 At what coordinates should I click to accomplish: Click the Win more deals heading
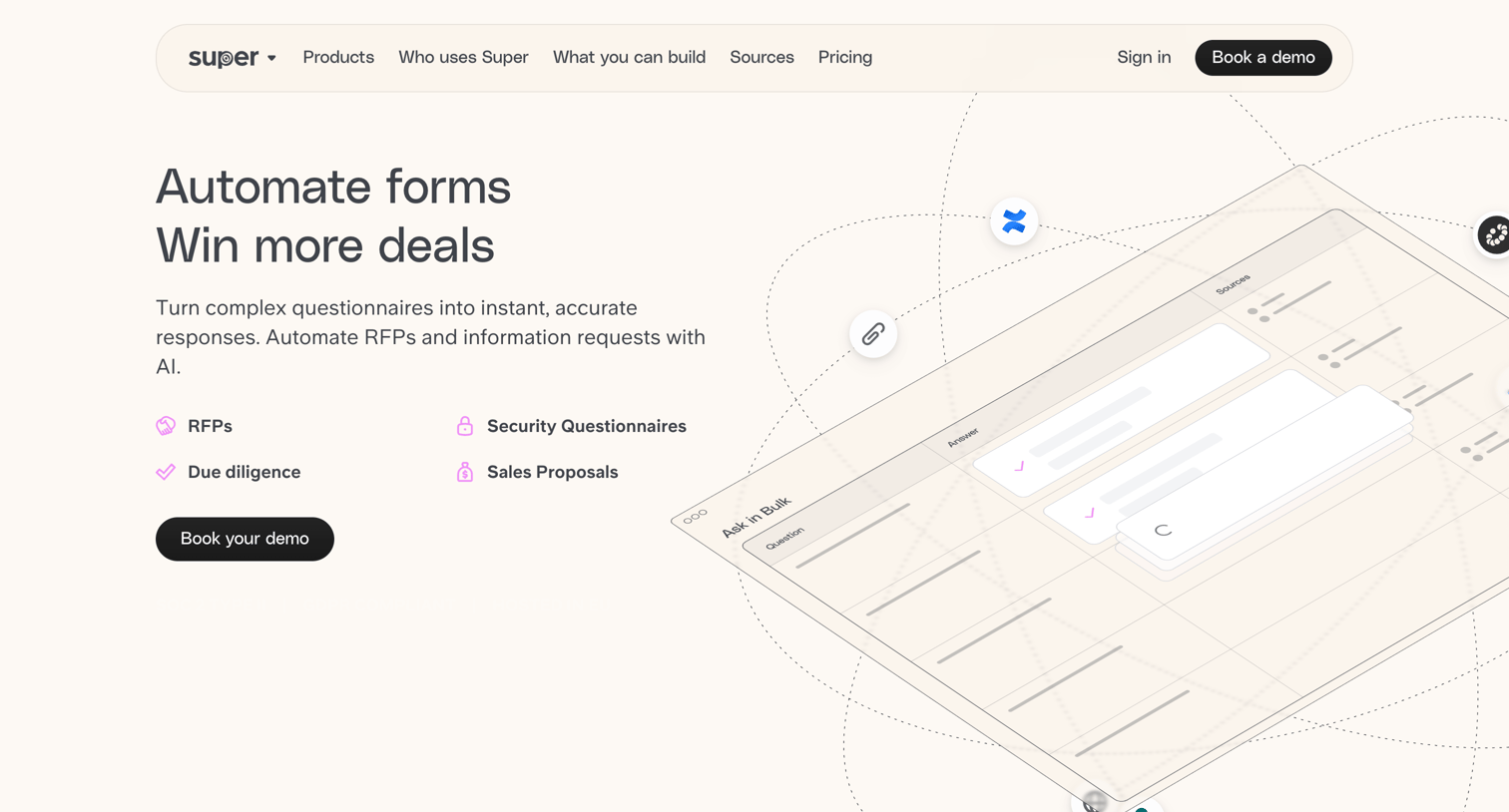point(325,245)
